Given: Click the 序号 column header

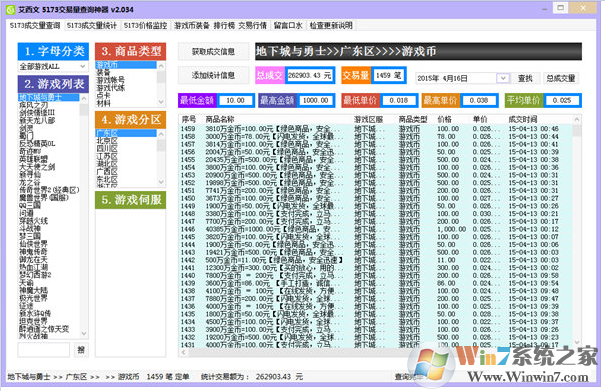Looking at the screenshot, I should (189, 120).
